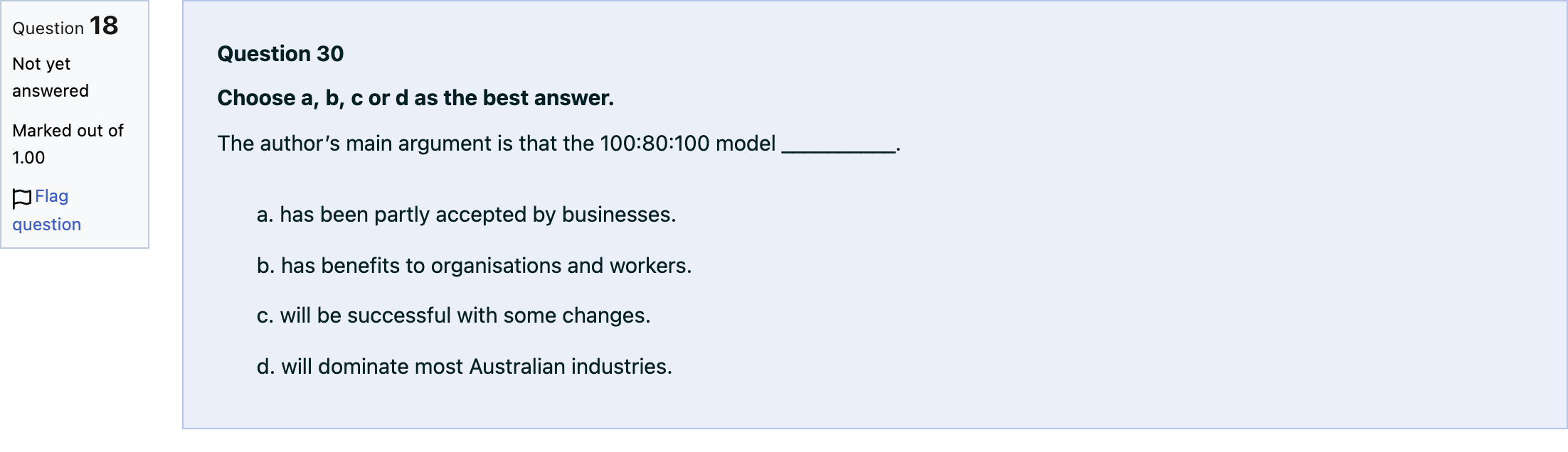Click the number 18 in the sidebar

[104, 26]
